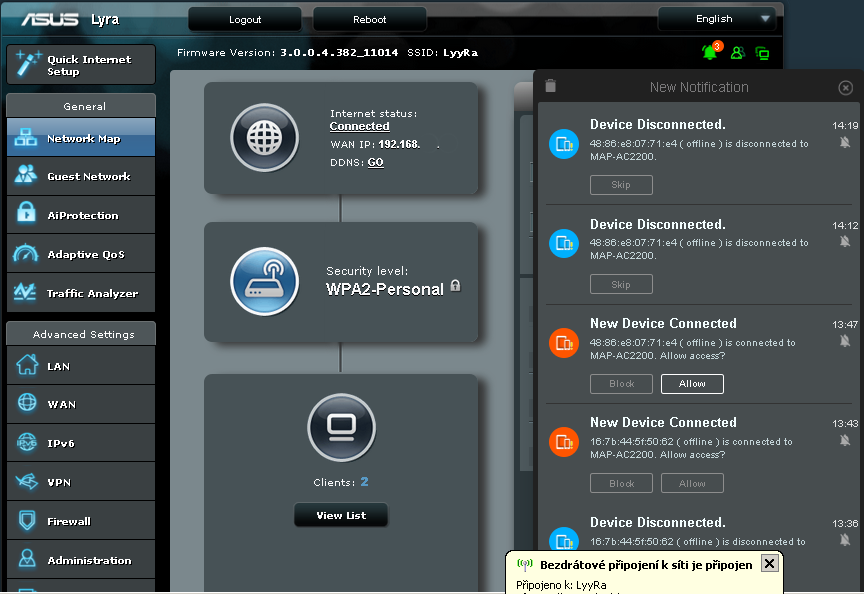The width and height of the screenshot is (864, 594).
Task: Mute the 13:43 New Device Connected notification
Action: click(x=845, y=441)
